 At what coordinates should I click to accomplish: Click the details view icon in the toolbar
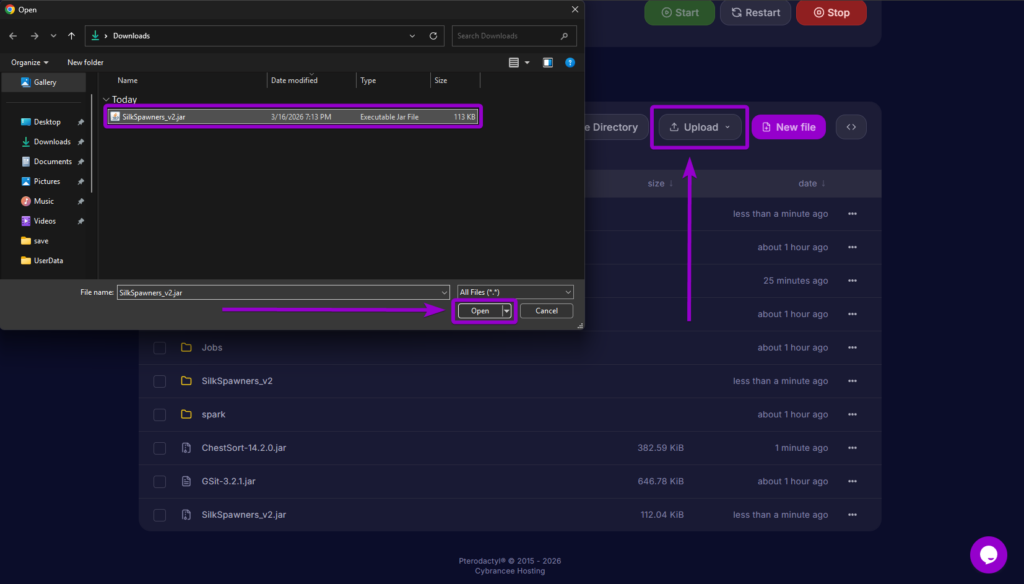click(516, 61)
